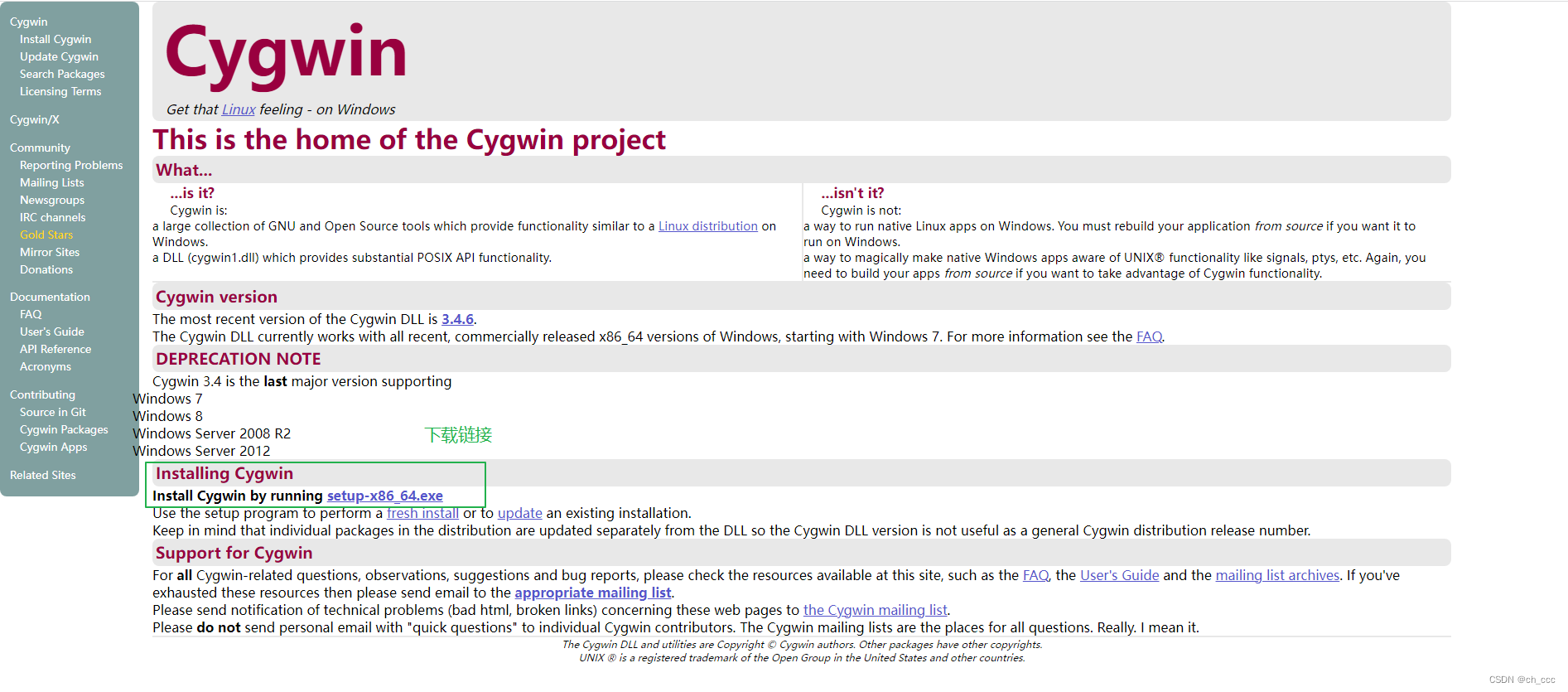Image resolution: width=1568 pixels, height=692 pixels.
Task: Select Contributing in the sidebar
Action: coord(42,394)
